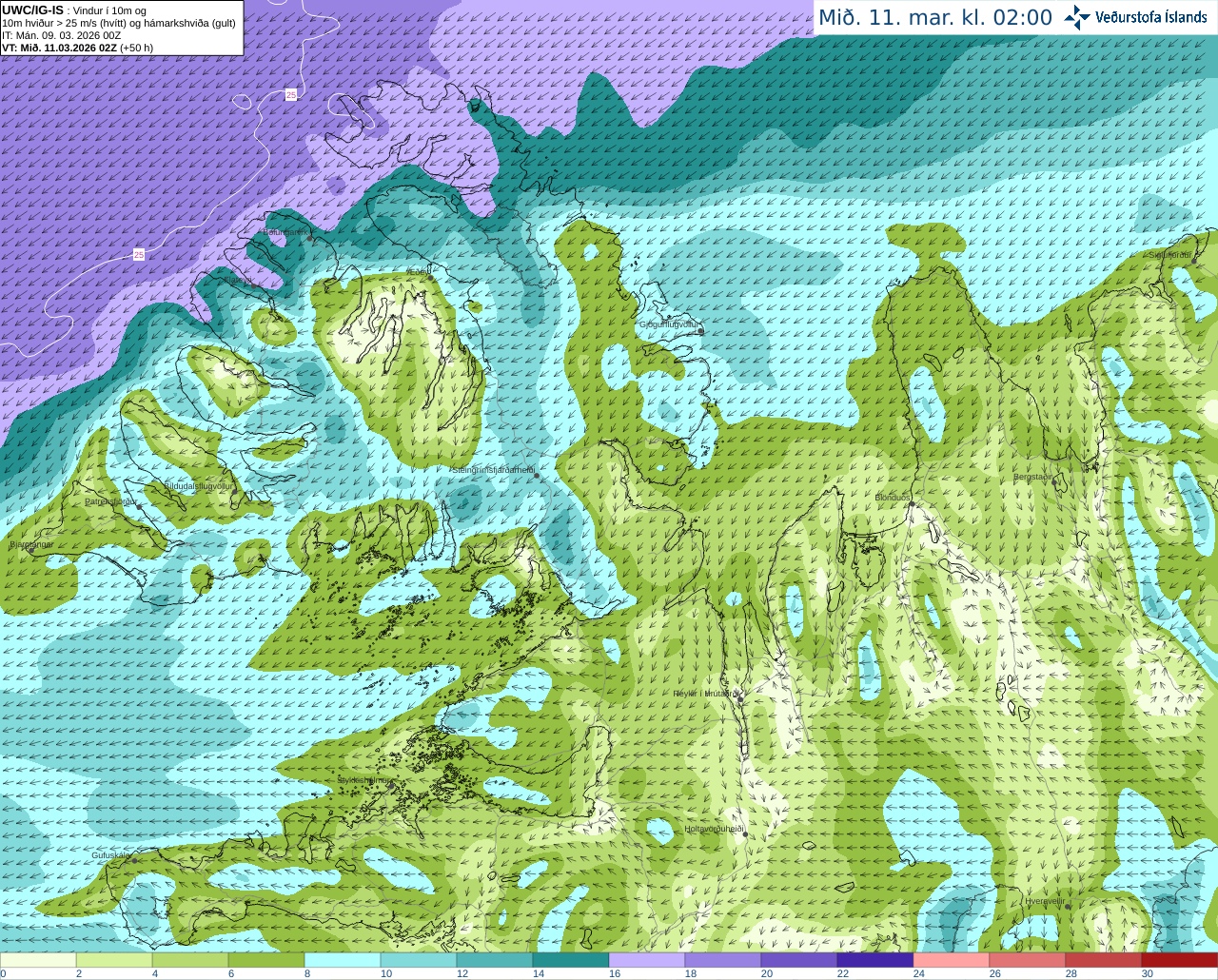Click the lower '25' gust contour label
The image size is (1218, 980).
click(x=139, y=255)
